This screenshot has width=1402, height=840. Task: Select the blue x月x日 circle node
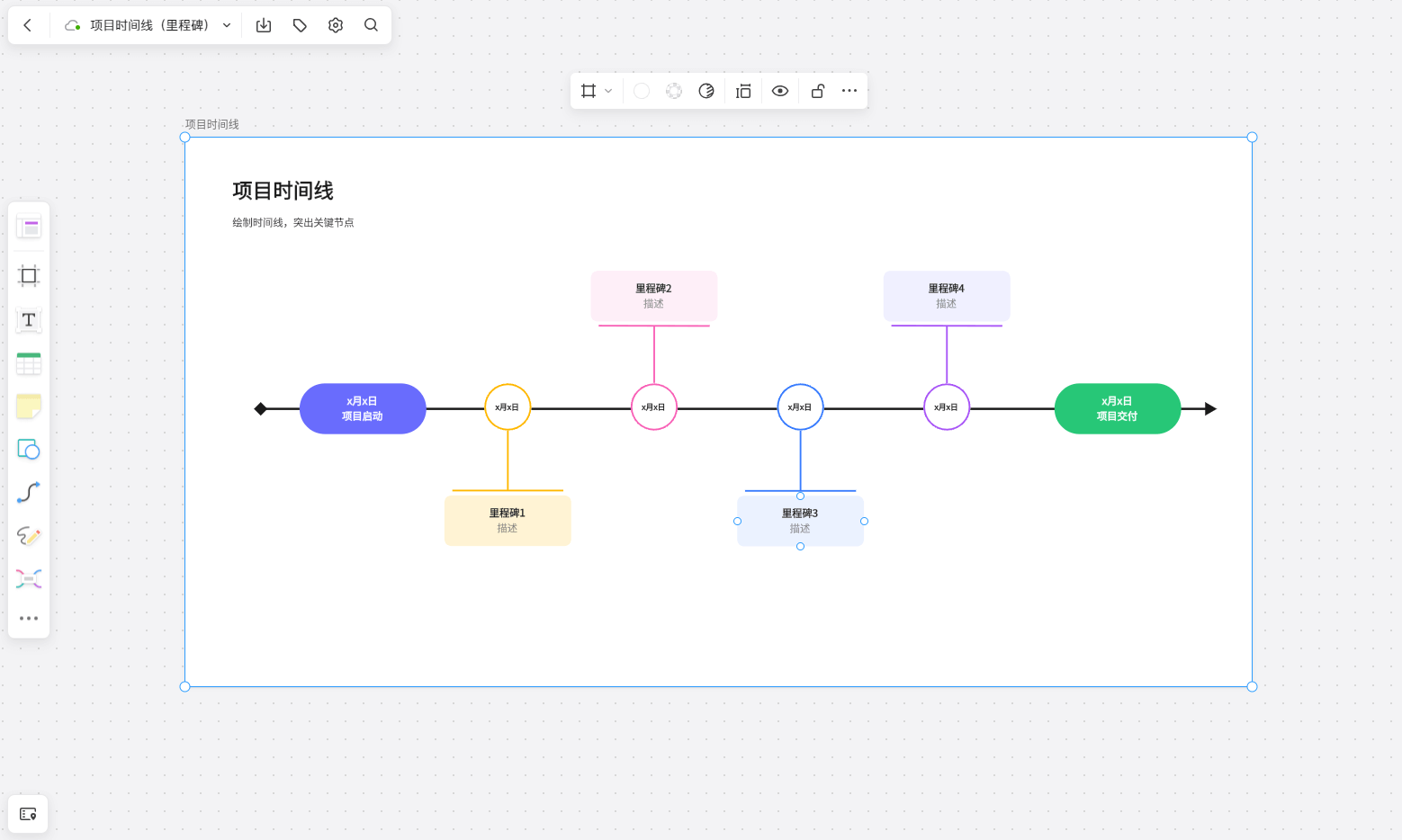(801, 407)
